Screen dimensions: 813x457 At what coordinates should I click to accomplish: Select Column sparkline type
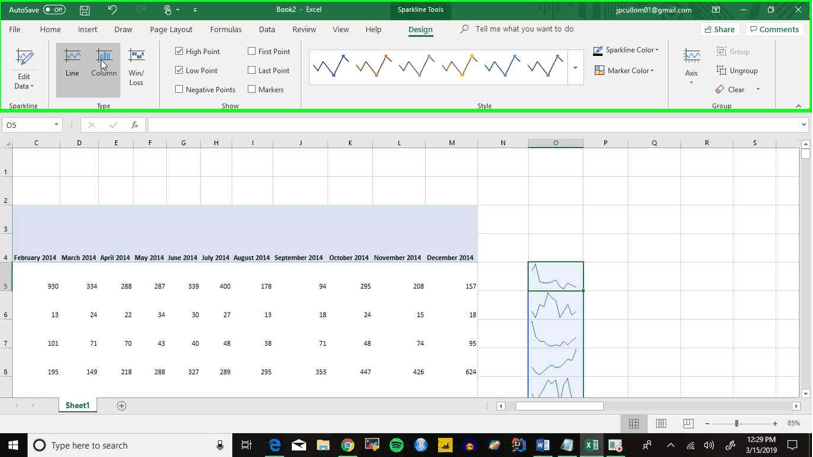click(104, 63)
